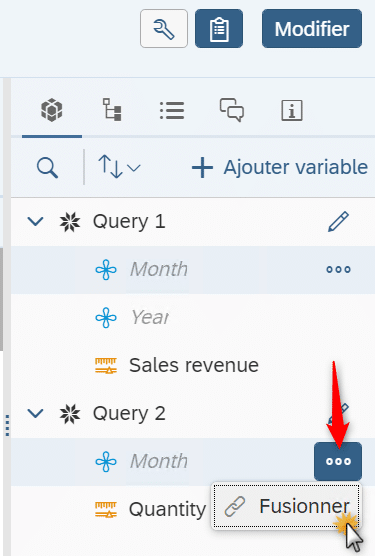
Task: Click more options button for Query 2 Month
Action: tap(338, 461)
